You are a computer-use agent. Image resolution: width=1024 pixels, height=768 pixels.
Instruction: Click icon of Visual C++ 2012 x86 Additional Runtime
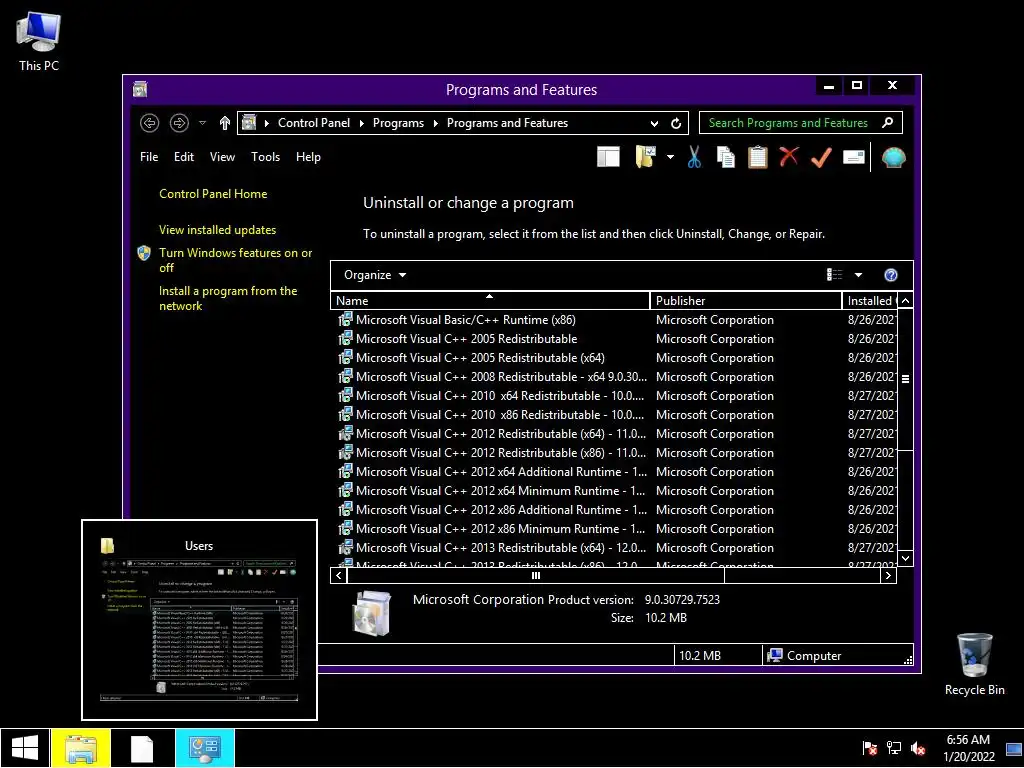(x=345, y=509)
